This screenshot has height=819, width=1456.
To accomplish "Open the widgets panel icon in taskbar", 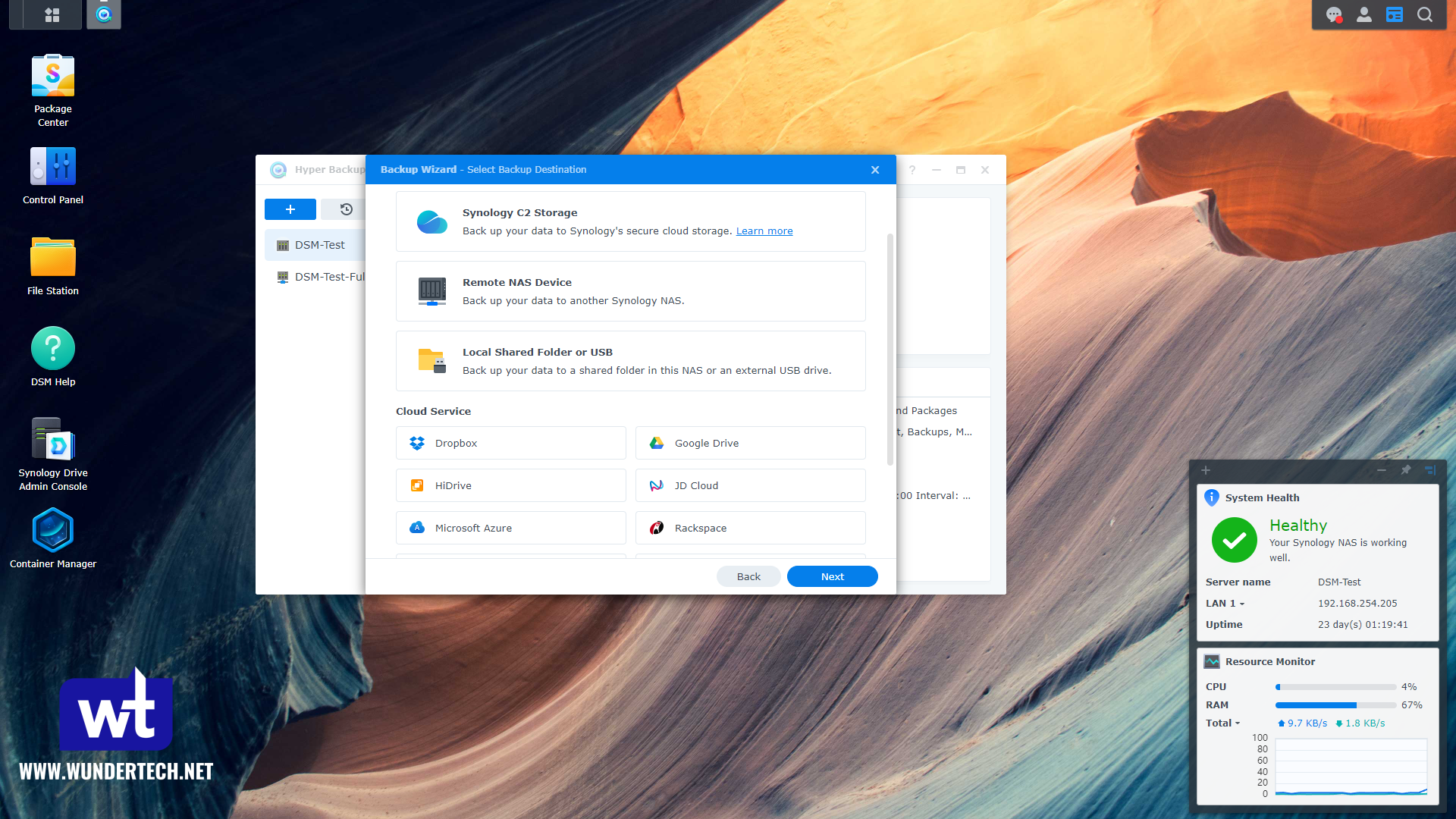I will (x=1395, y=14).
